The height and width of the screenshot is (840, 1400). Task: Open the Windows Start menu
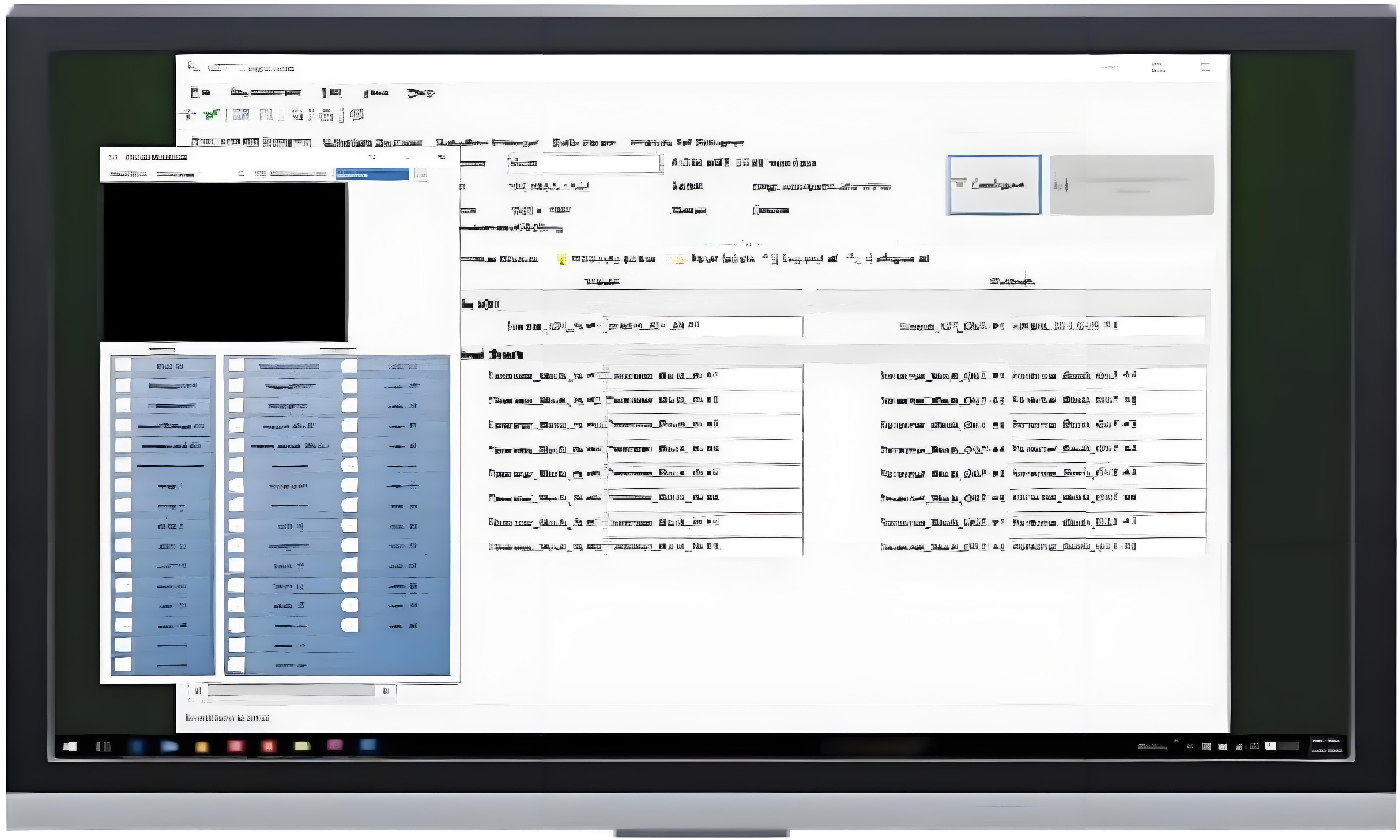click(x=70, y=747)
